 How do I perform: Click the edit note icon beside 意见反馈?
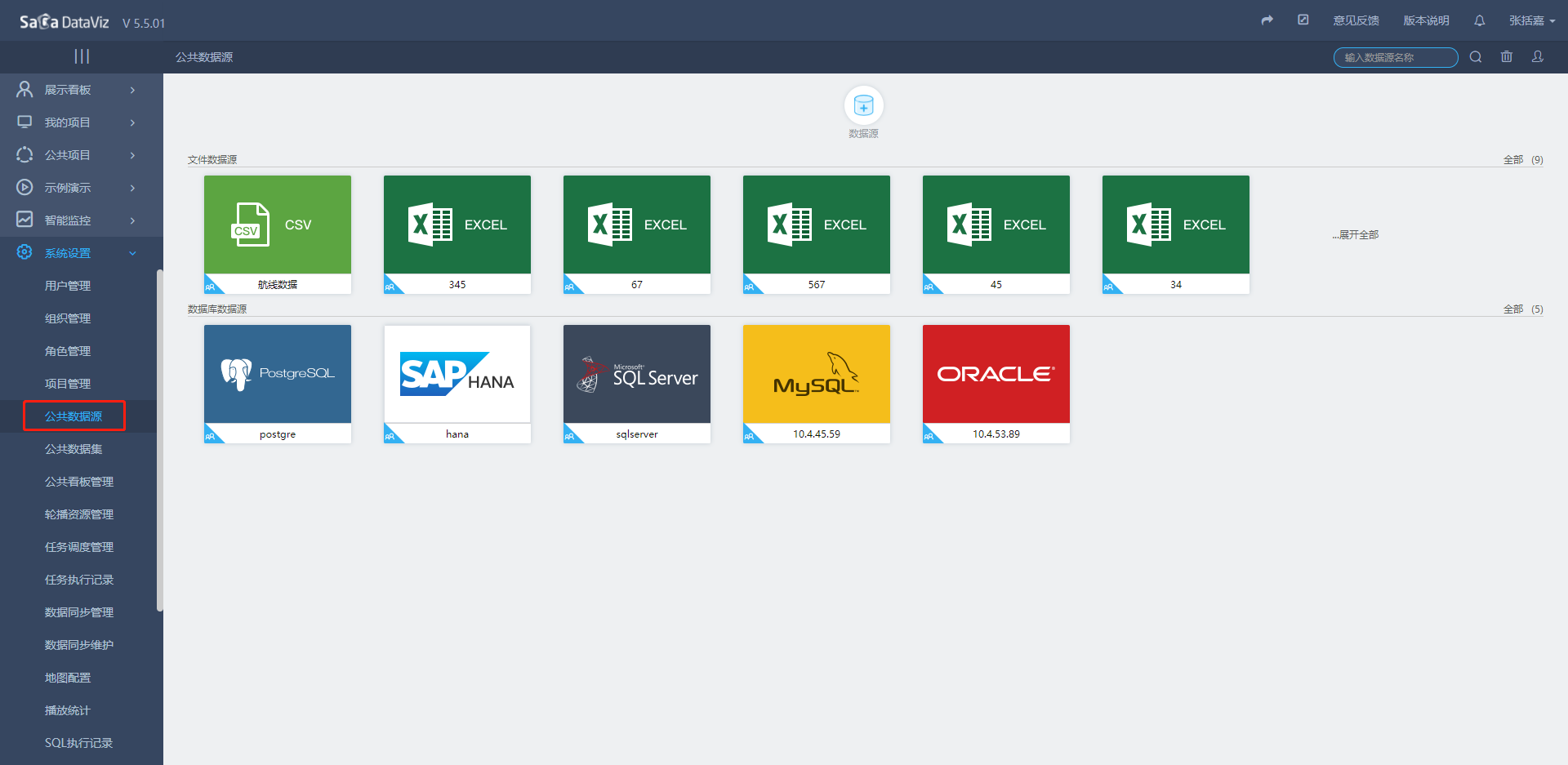[x=1303, y=20]
